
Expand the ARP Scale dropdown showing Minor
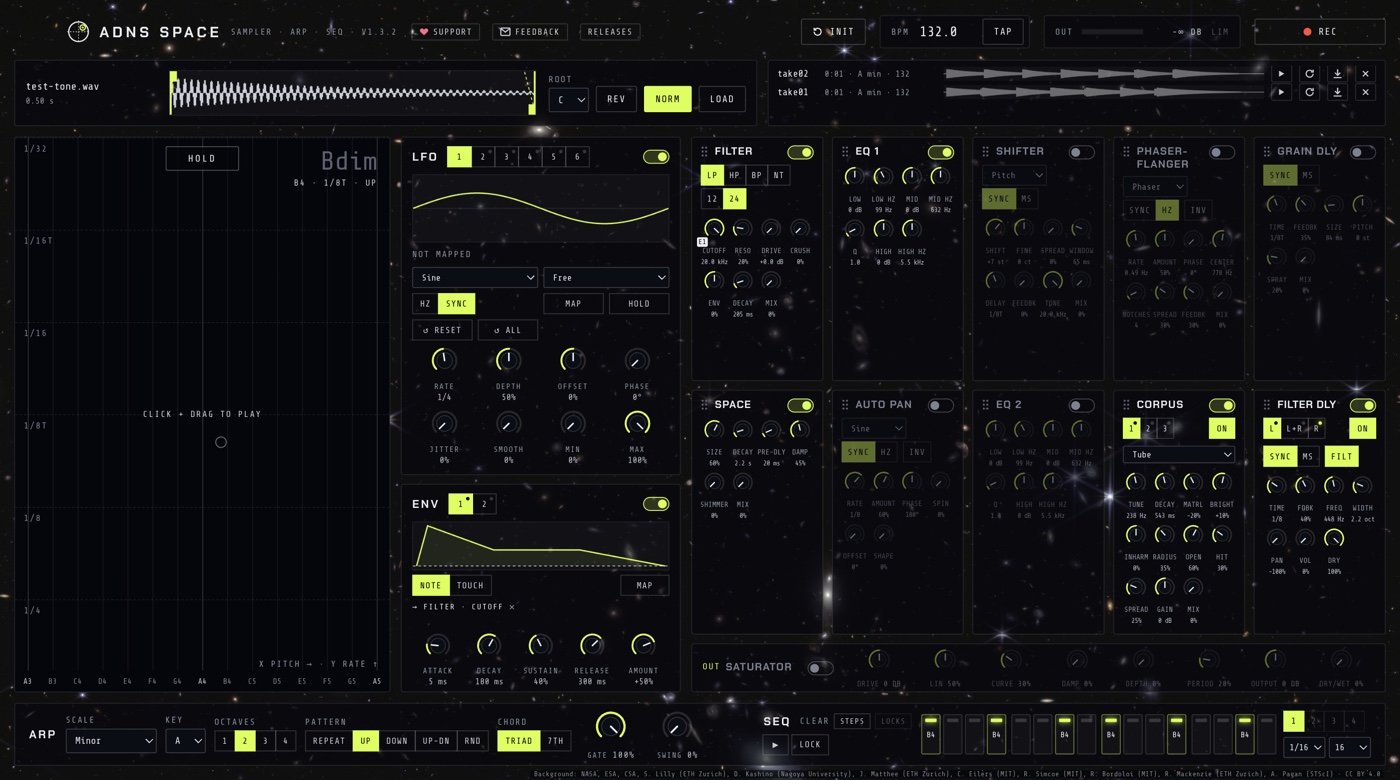point(111,741)
